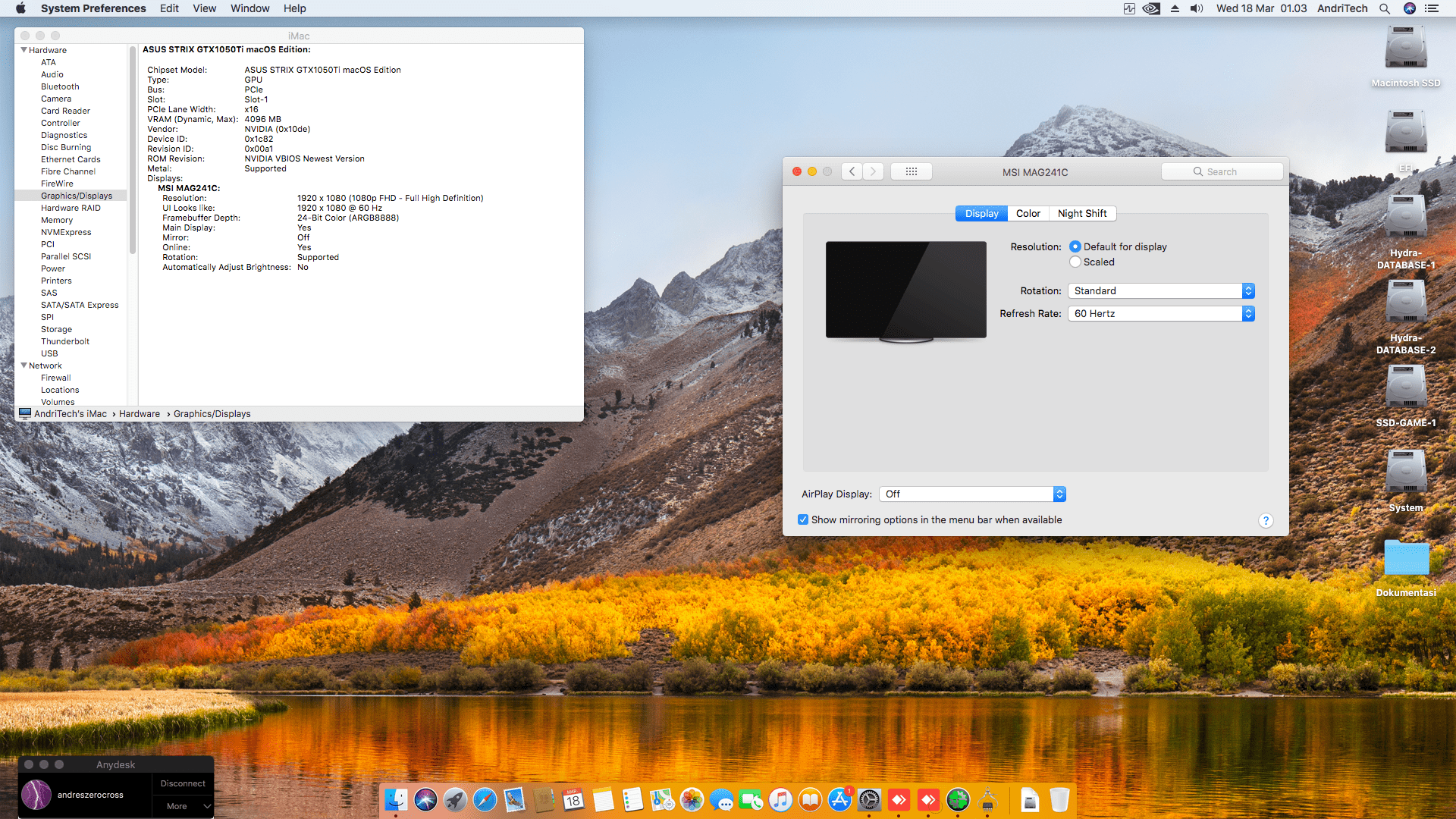Click the Show All grid icon
Viewport: 1456px width, 819px height.
tap(911, 172)
